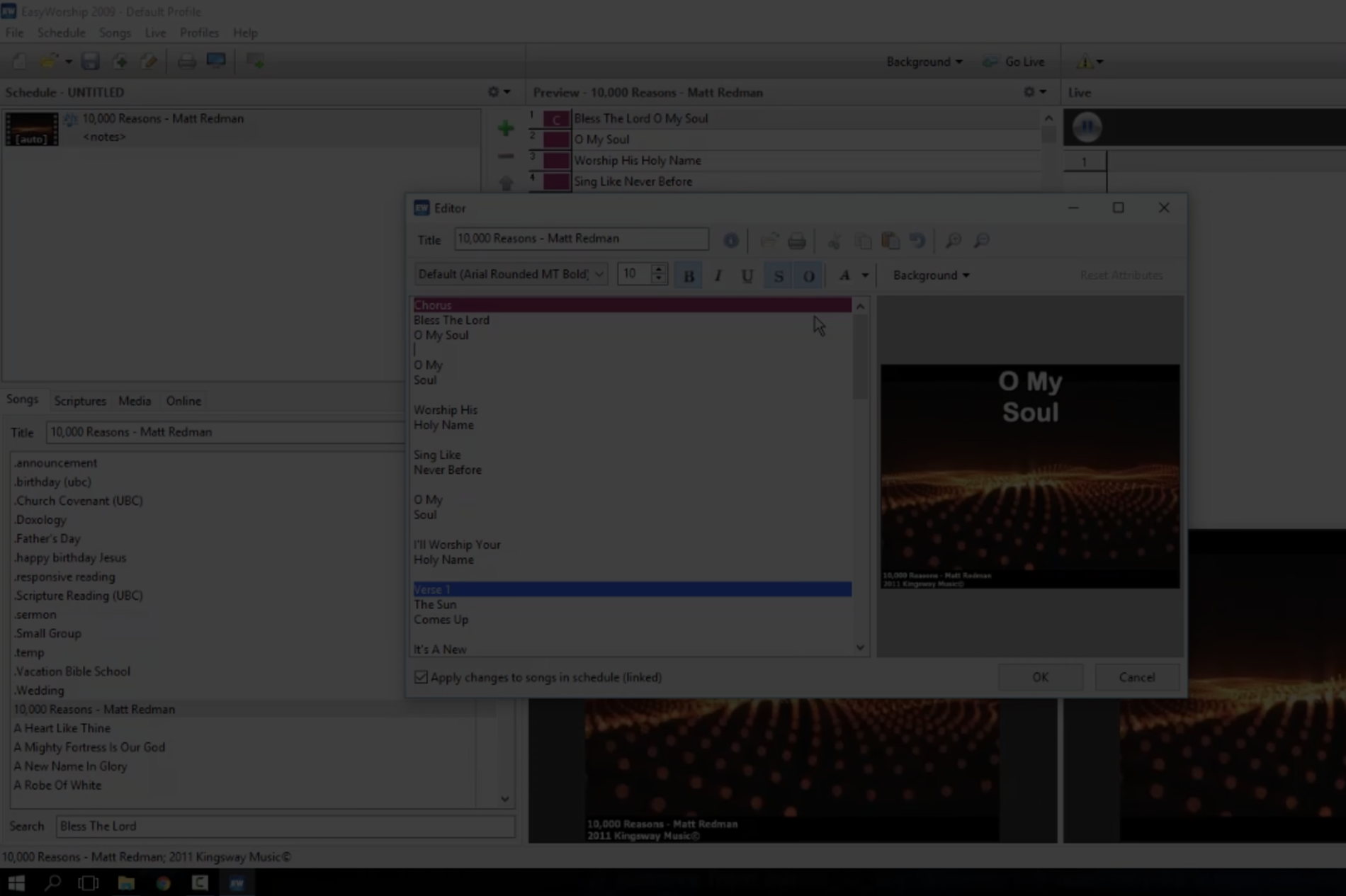Click OK in the Editor dialog
This screenshot has height=896, width=1346.
pyautogui.click(x=1040, y=677)
